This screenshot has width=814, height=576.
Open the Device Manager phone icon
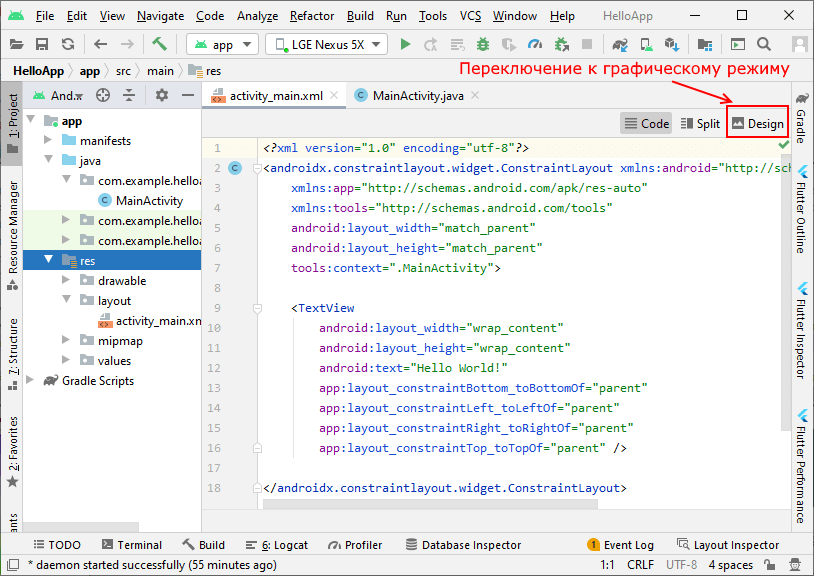[x=646, y=44]
